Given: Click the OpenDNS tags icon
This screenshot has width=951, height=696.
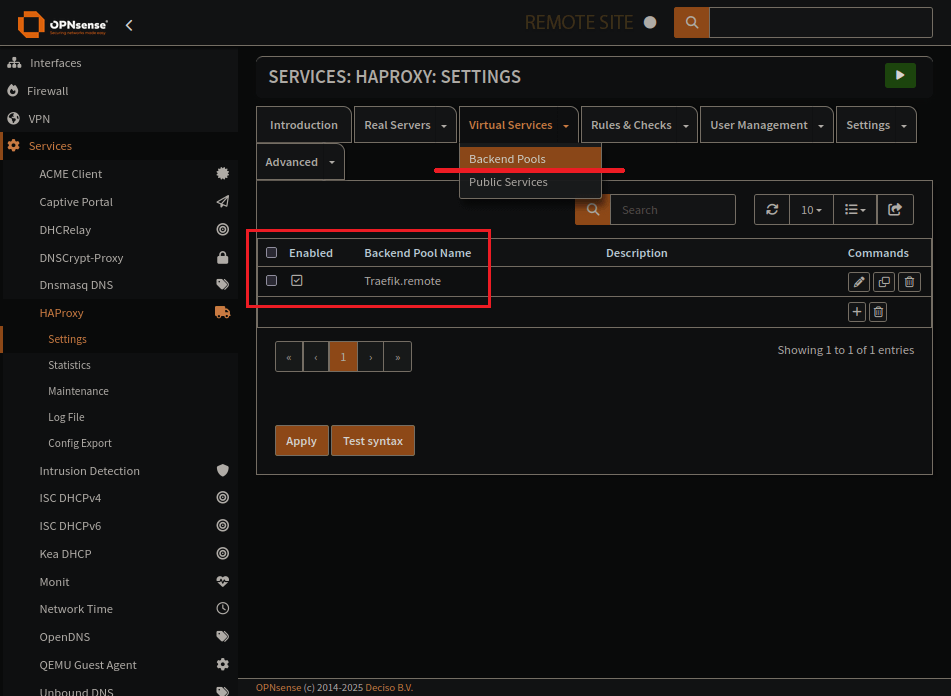Looking at the screenshot, I should 223,636.
